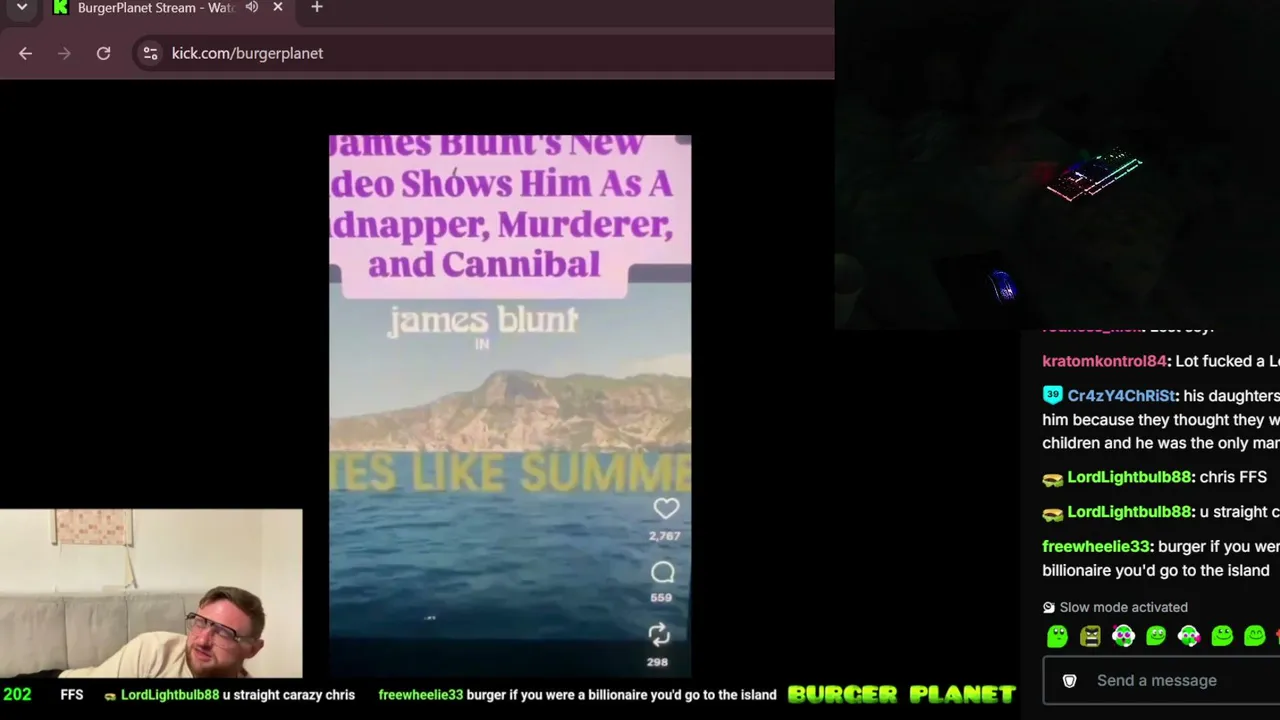Open comments via the speech bubble icon
The height and width of the screenshot is (720, 1280).
point(663,572)
